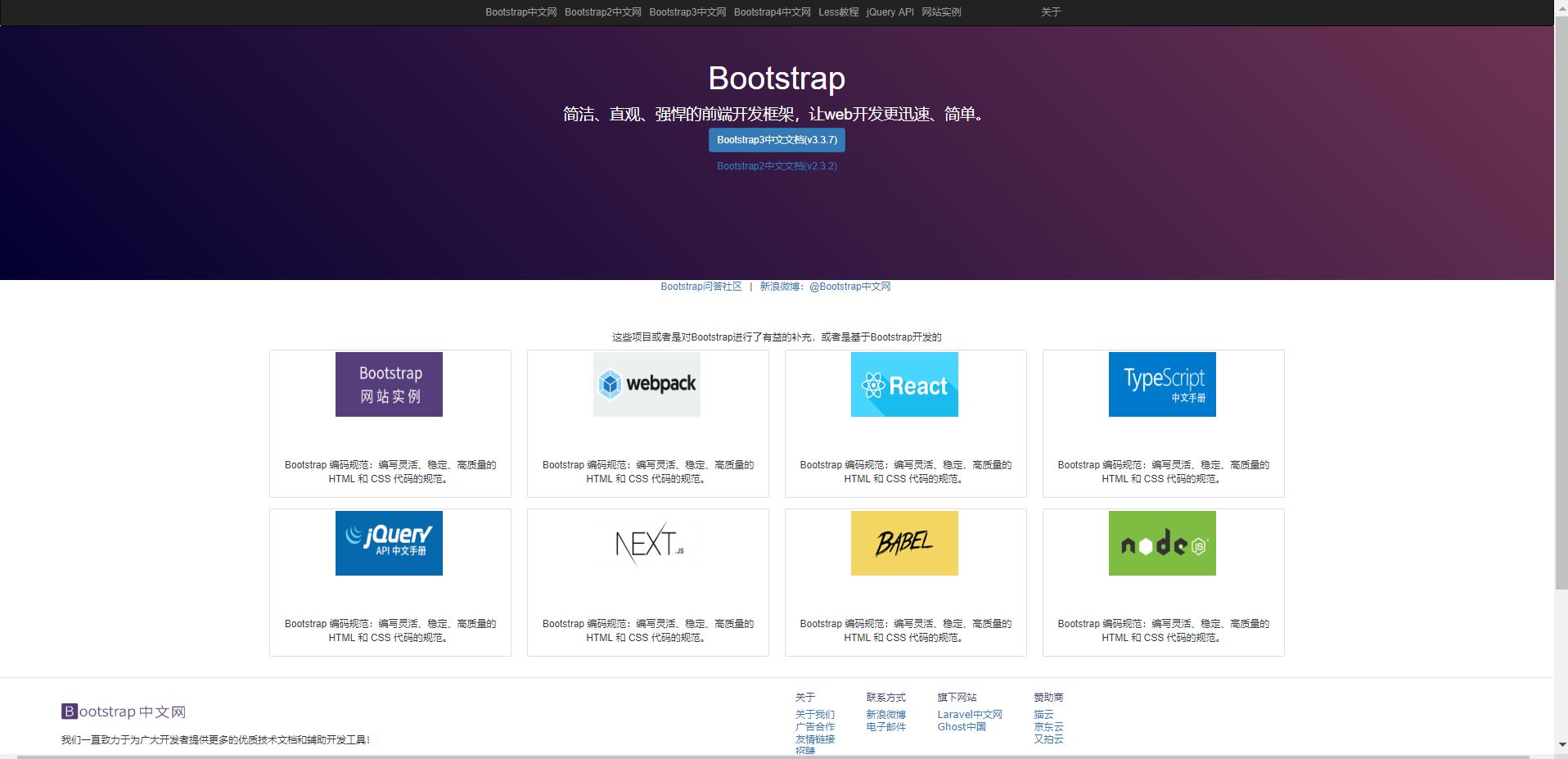Open jQuery API nav item

click(890, 12)
